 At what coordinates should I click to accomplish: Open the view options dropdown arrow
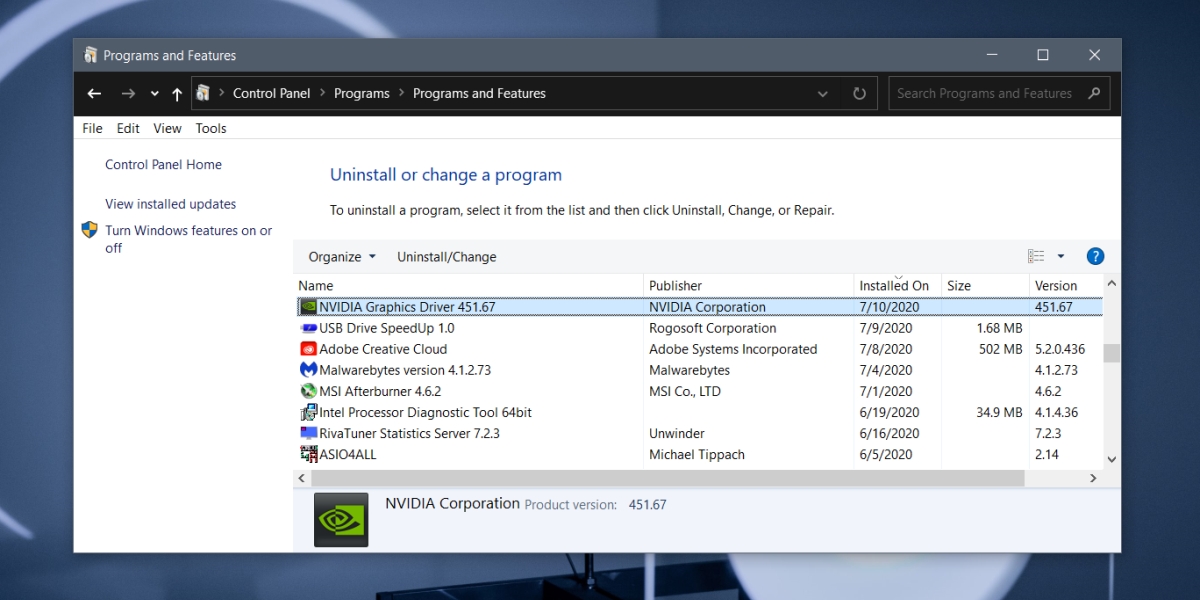click(x=1061, y=257)
